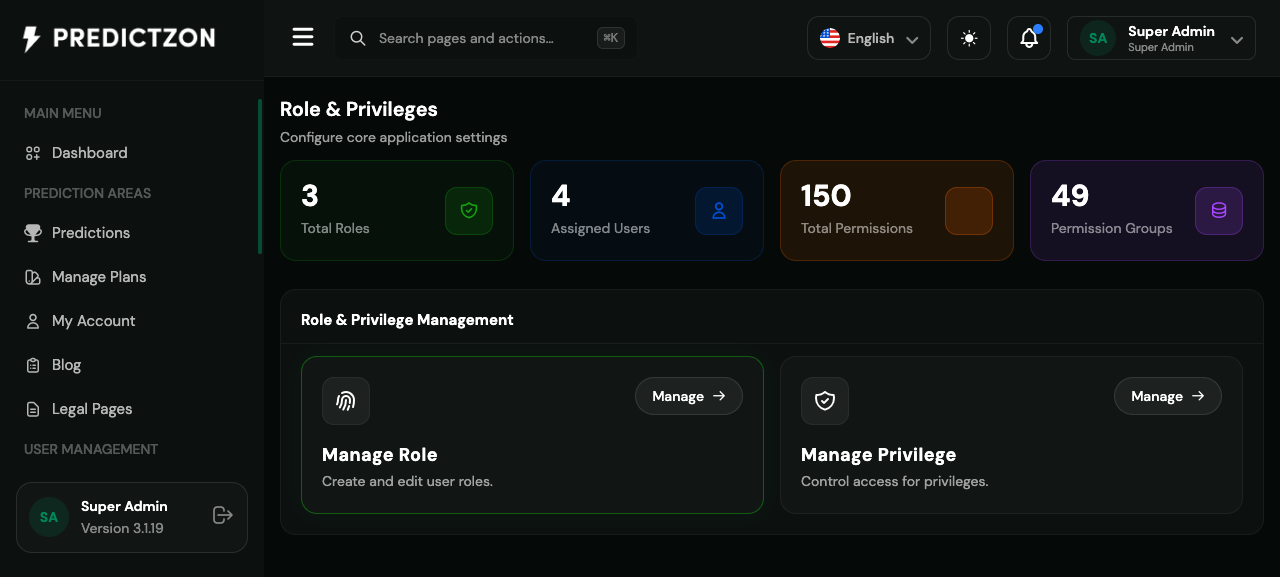The height and width of the screenshot is (577, 1280).
Task: Click the SA avatar in the header
Action: pos(1098,38)
